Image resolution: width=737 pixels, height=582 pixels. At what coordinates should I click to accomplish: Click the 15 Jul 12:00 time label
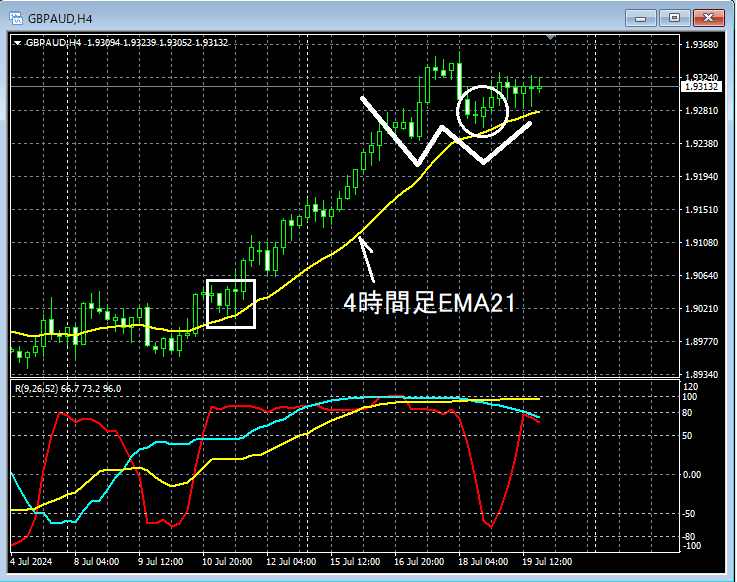(355, 562)
